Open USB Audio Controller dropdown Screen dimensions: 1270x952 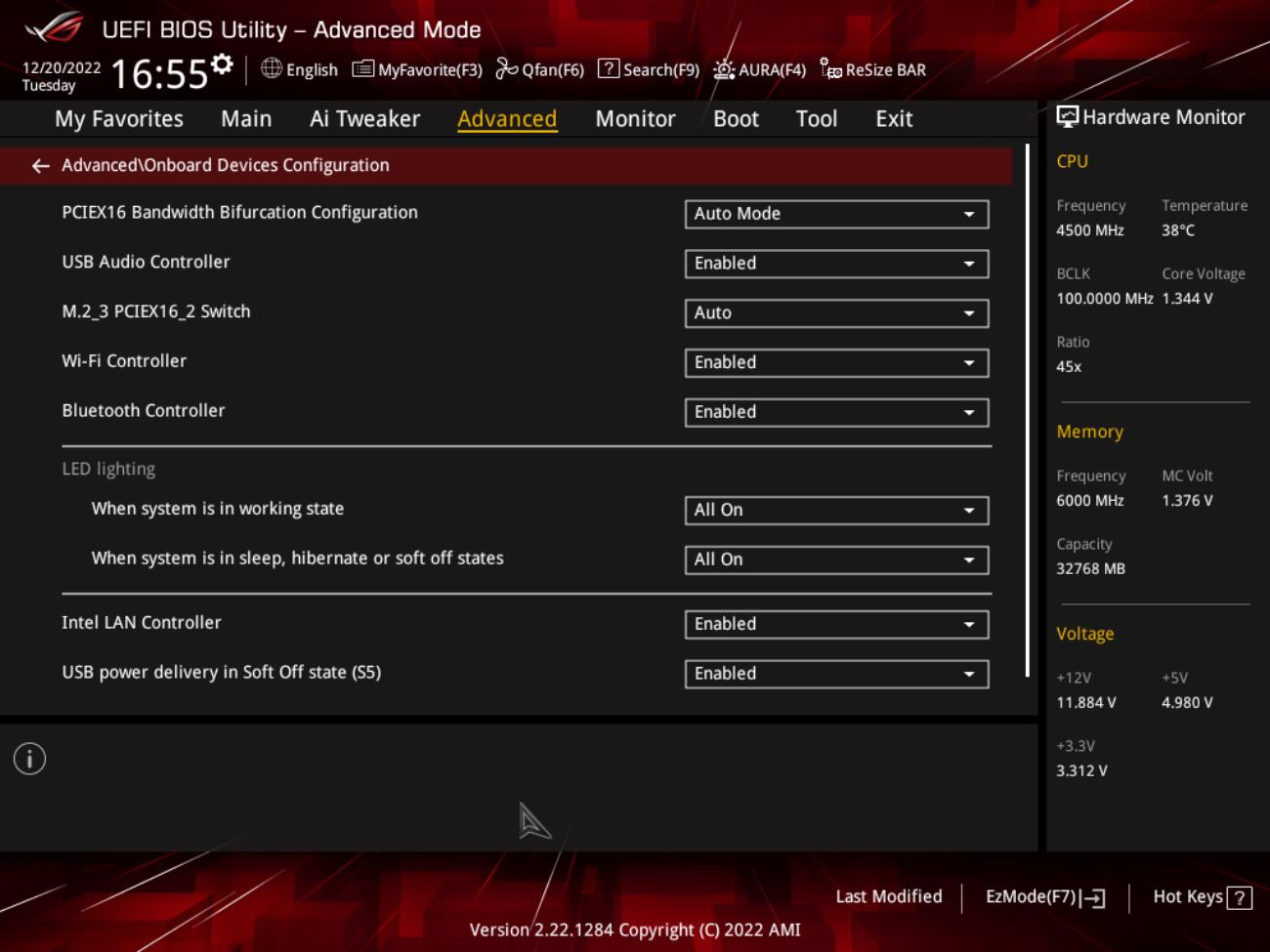click(836, 264)
